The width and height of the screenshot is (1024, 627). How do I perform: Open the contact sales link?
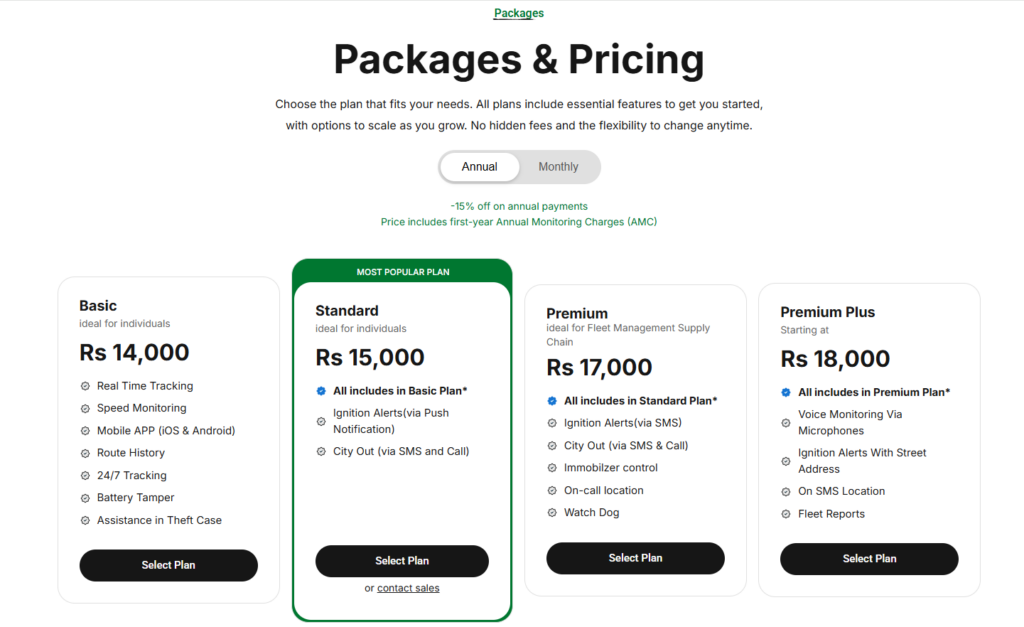(x=408, y=588)
